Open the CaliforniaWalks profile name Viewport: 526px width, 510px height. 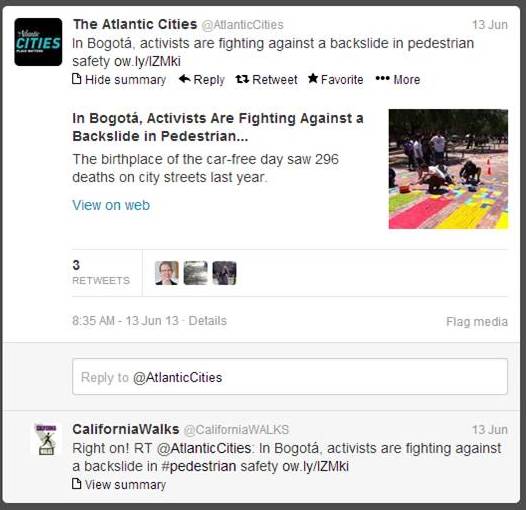pyautogui.click(x=126, y=429)
